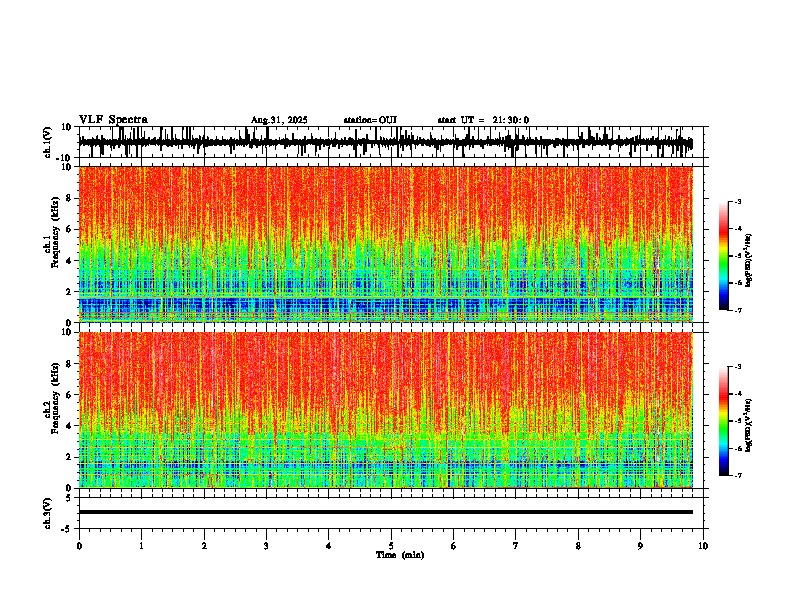Click the ch.1 spectrogram color scale bar
The width and height of the screenshot is (792, 612).
[x=723, y=256]
